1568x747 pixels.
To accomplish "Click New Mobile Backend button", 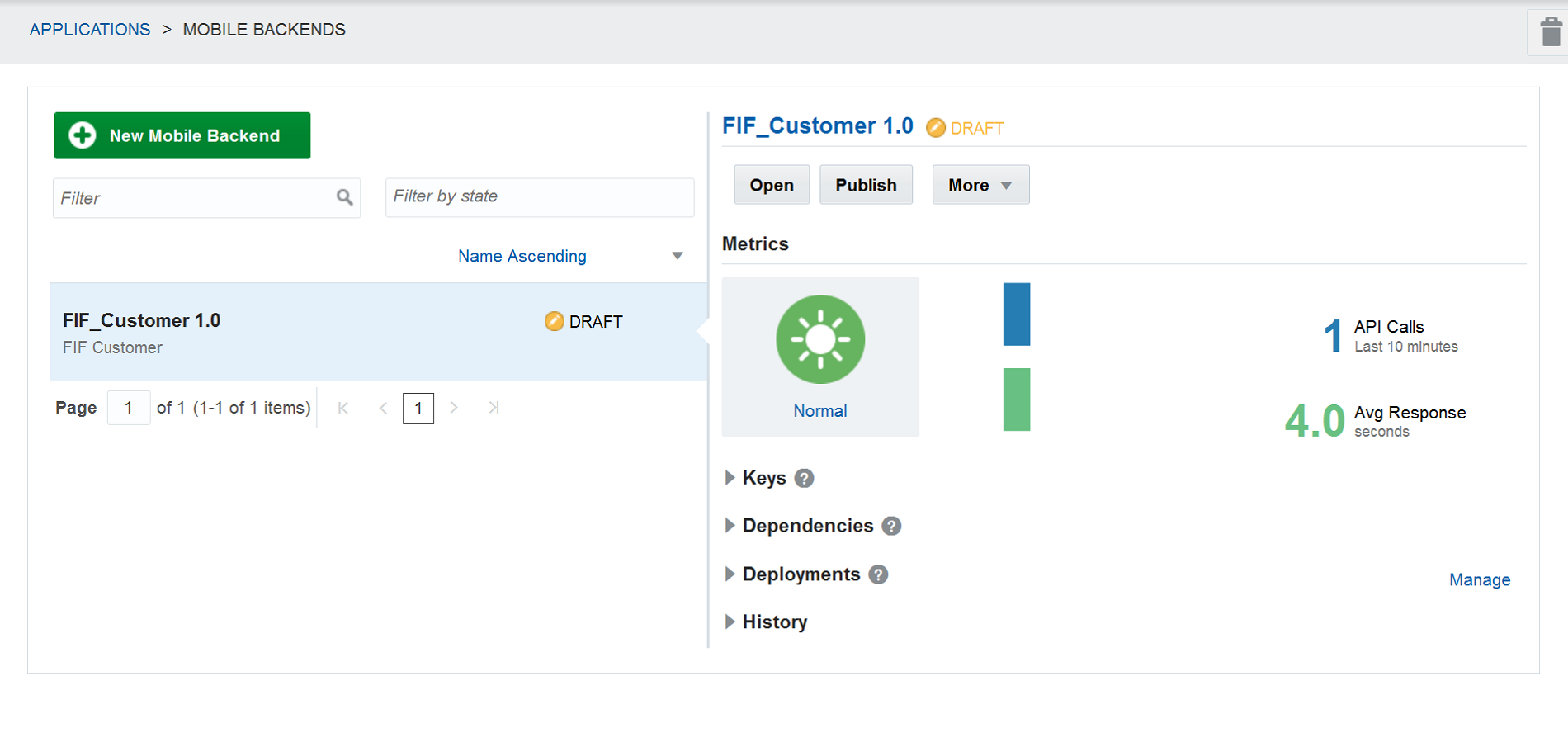I will 182,135.
